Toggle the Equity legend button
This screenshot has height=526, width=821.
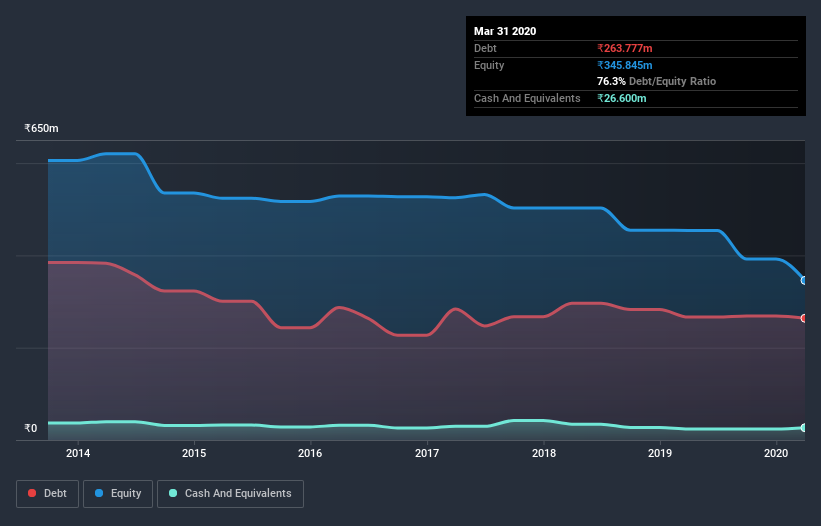click(x=118, y=494)
